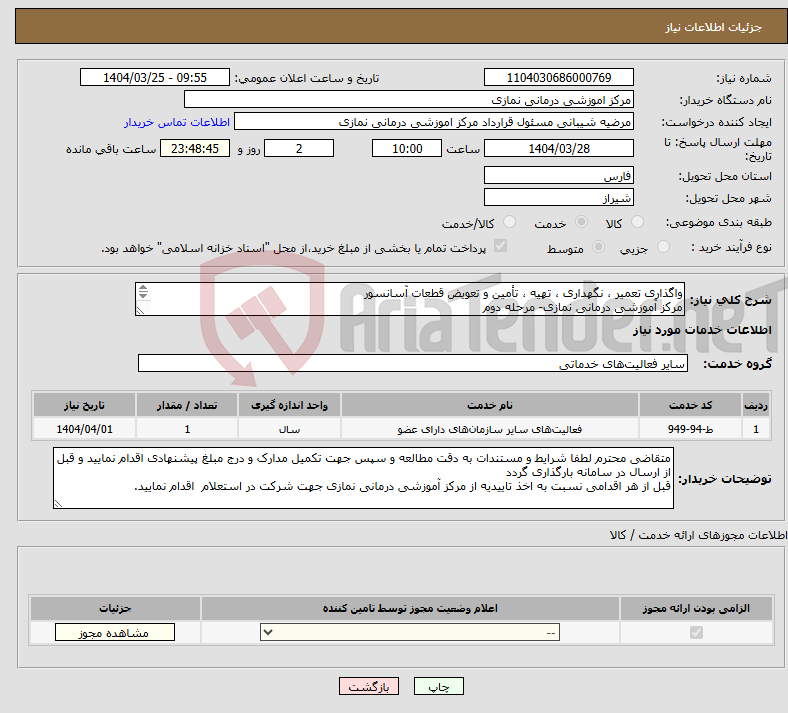Click the deadline time field 10:00
Screen dimensions: 788x713
[407, 148]
